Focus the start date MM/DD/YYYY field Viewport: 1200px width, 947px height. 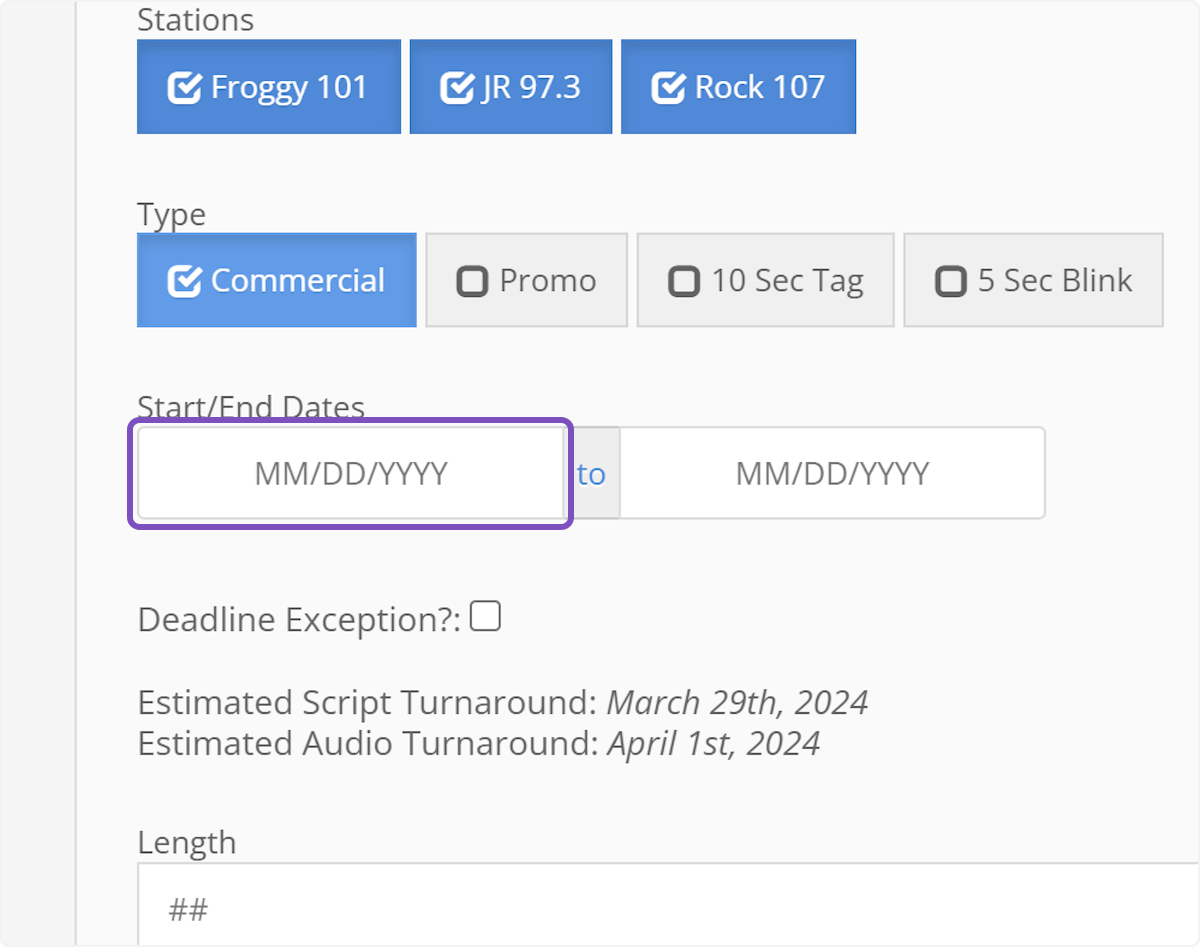pos(350,473)
